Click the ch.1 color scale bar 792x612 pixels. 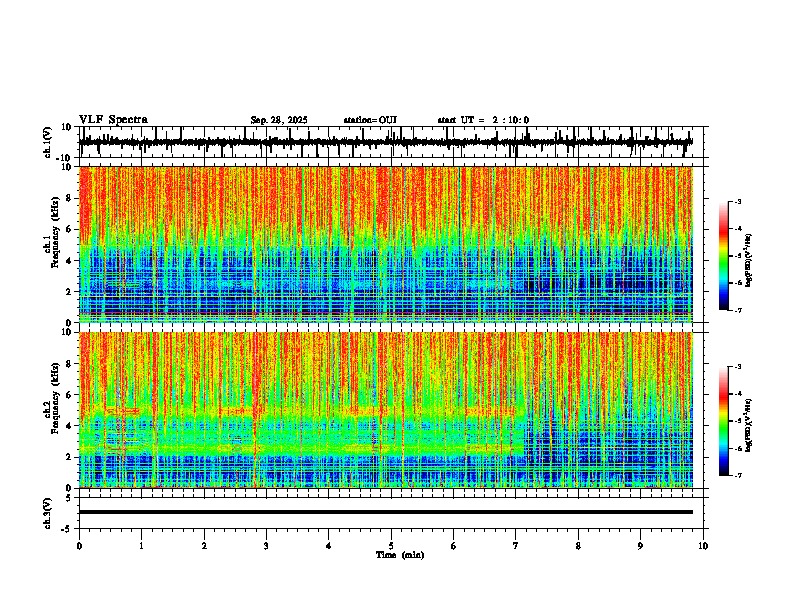point(724,256)
